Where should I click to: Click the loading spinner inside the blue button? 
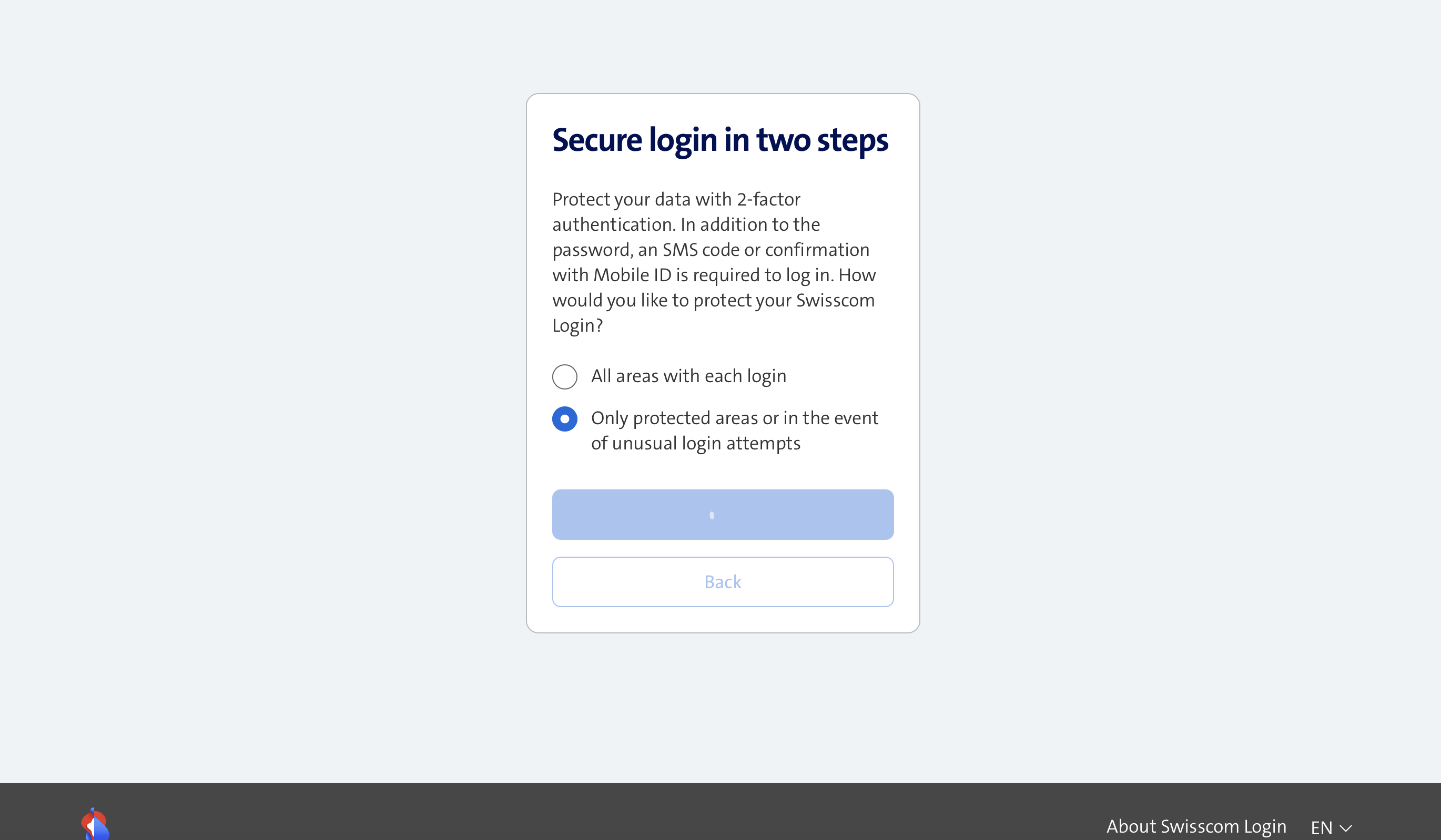click(x=712, y=516)
